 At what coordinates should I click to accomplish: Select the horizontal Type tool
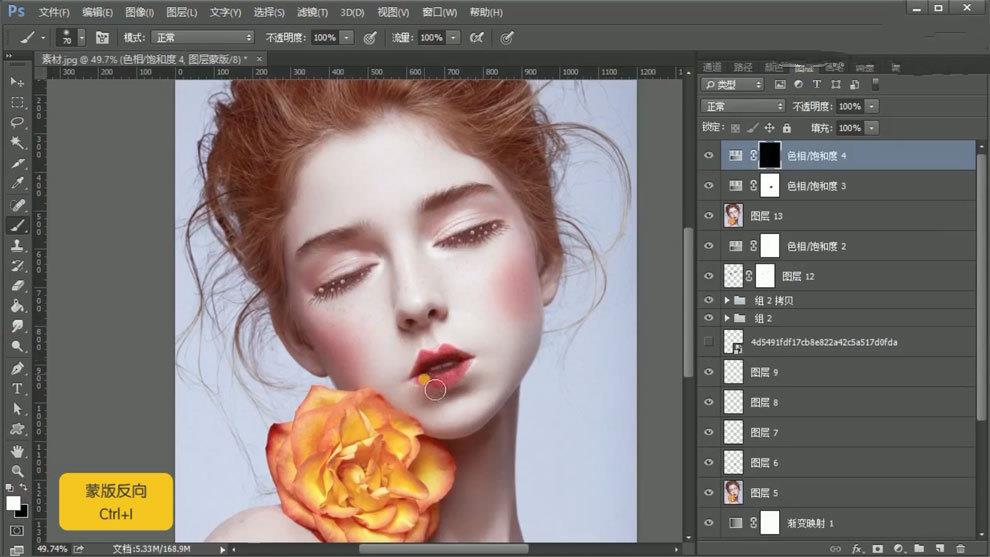click(17, 388)
